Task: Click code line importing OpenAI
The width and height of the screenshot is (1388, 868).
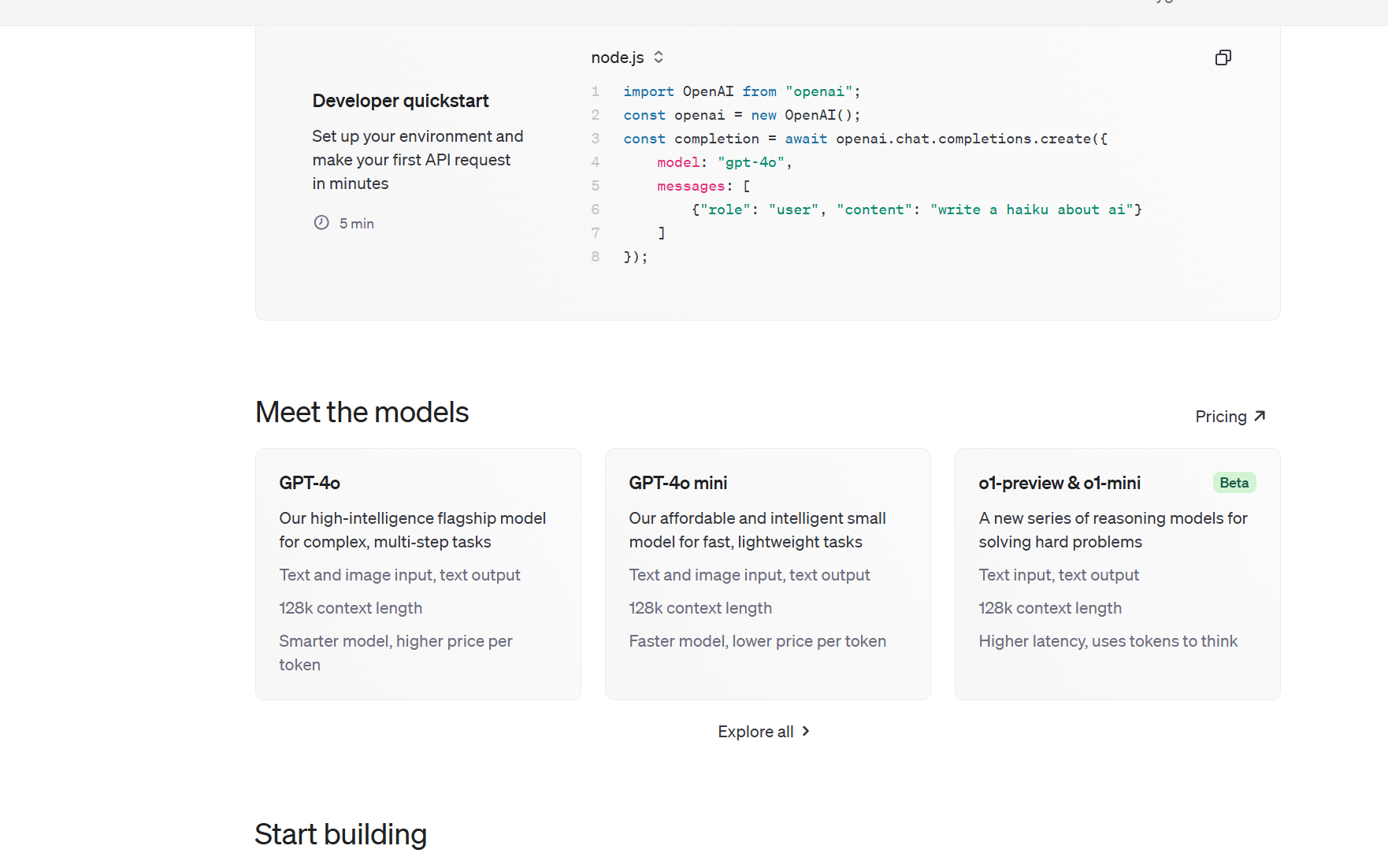Action: pyautogui.click(x=742, y=91)
